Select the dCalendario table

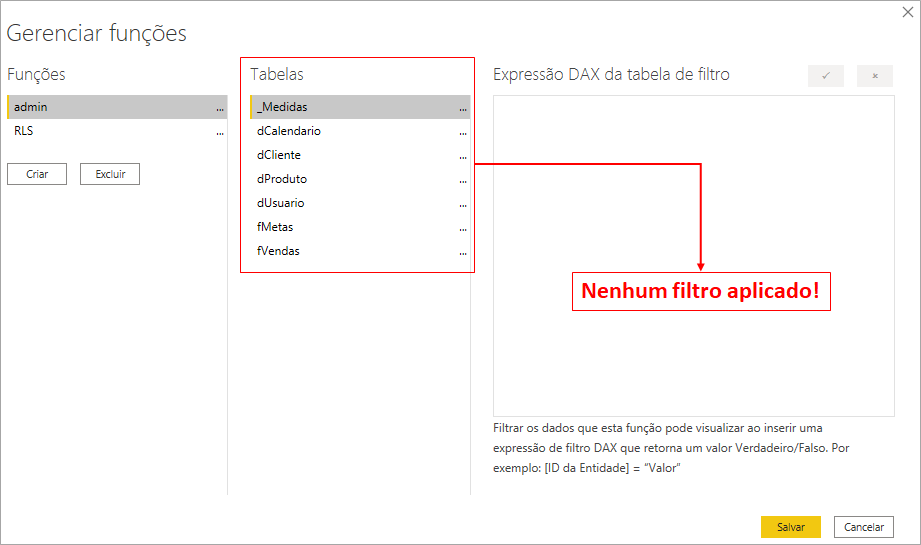pos(289,131)
